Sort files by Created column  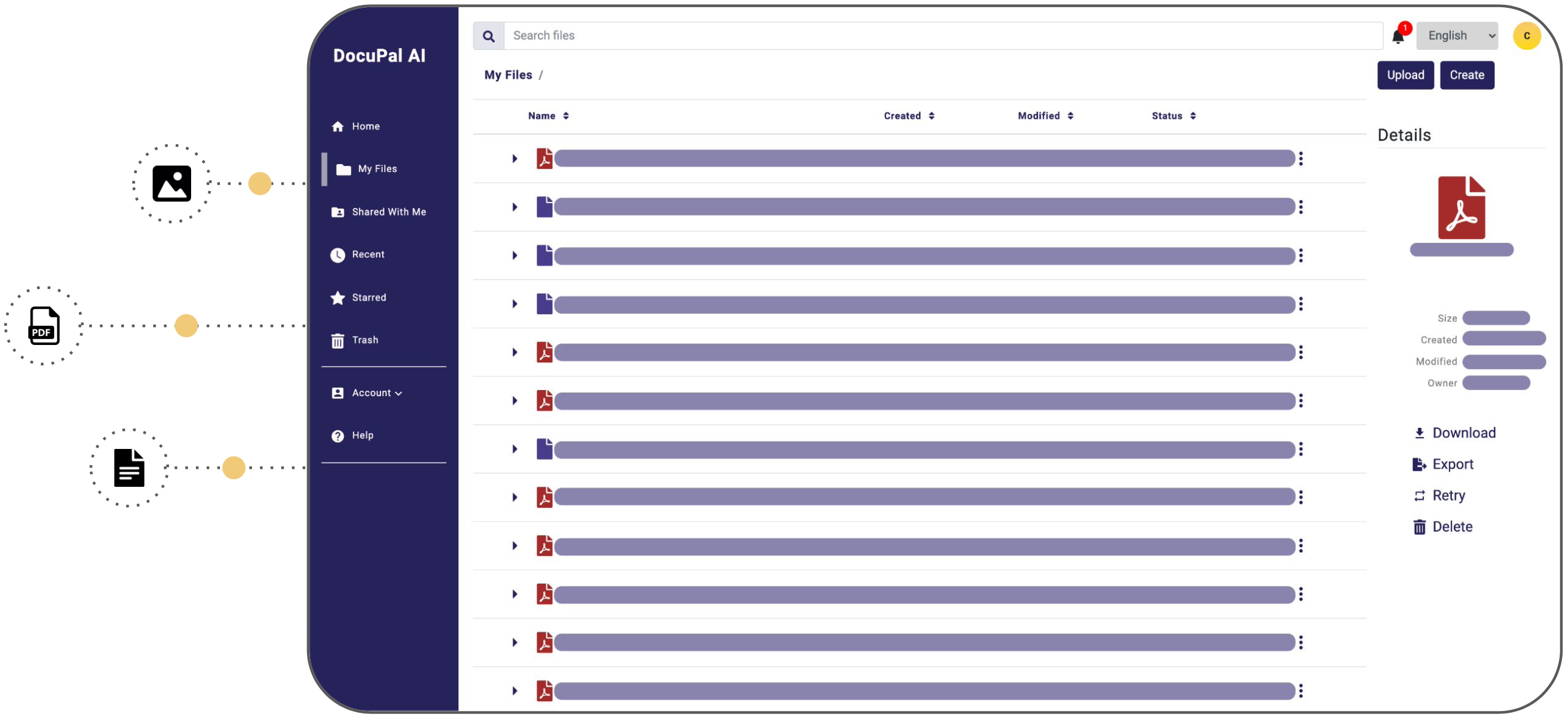pos(908,115)
